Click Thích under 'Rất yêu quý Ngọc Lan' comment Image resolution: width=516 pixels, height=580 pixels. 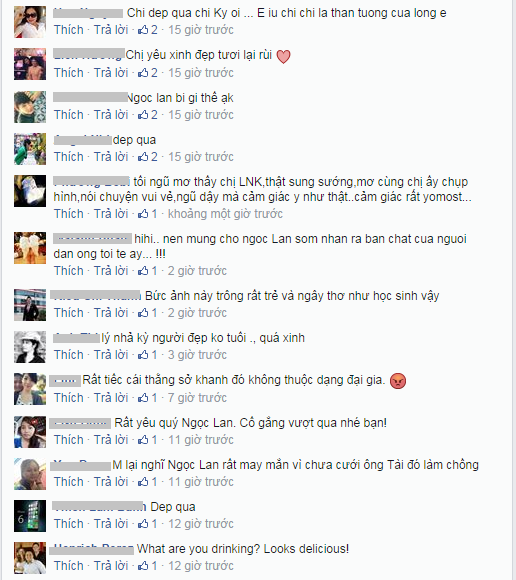69,439
